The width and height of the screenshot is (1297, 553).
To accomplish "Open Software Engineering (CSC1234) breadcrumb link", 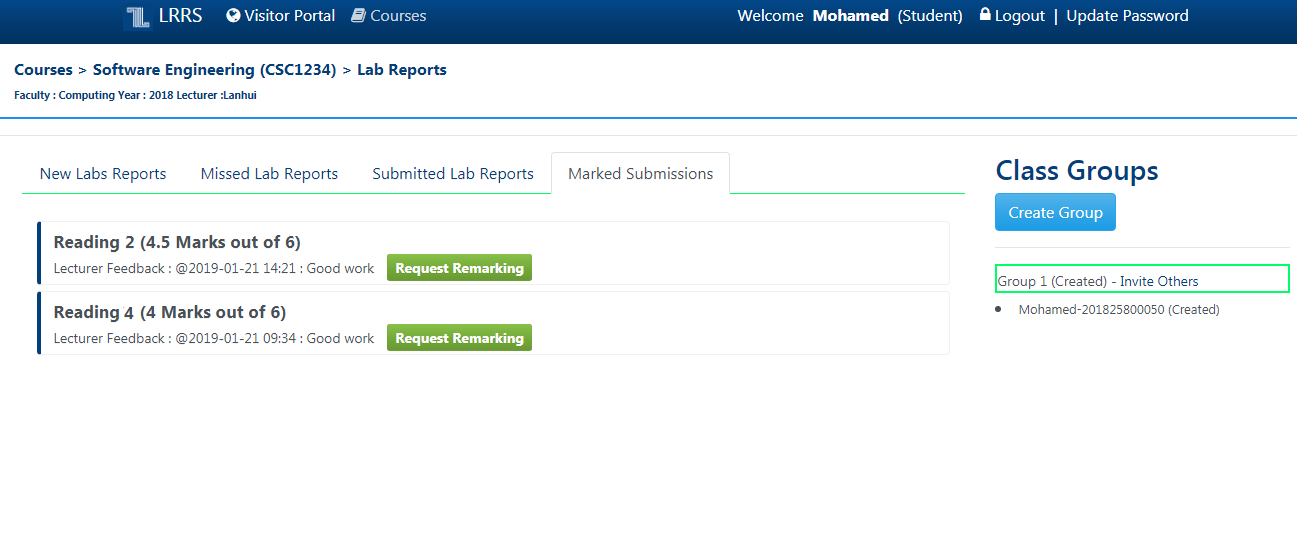I will (214, 70).
